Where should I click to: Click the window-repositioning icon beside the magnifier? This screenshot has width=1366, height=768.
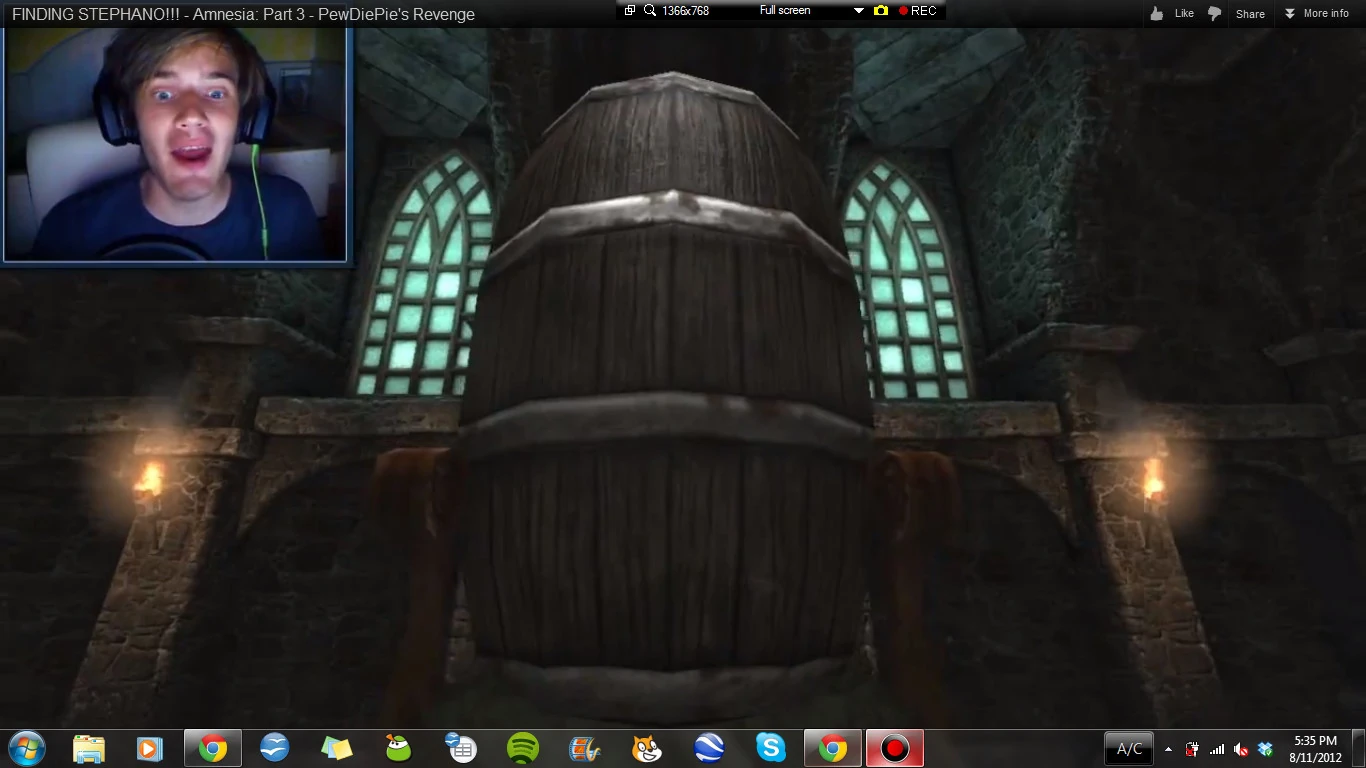[x=629, y=10]
